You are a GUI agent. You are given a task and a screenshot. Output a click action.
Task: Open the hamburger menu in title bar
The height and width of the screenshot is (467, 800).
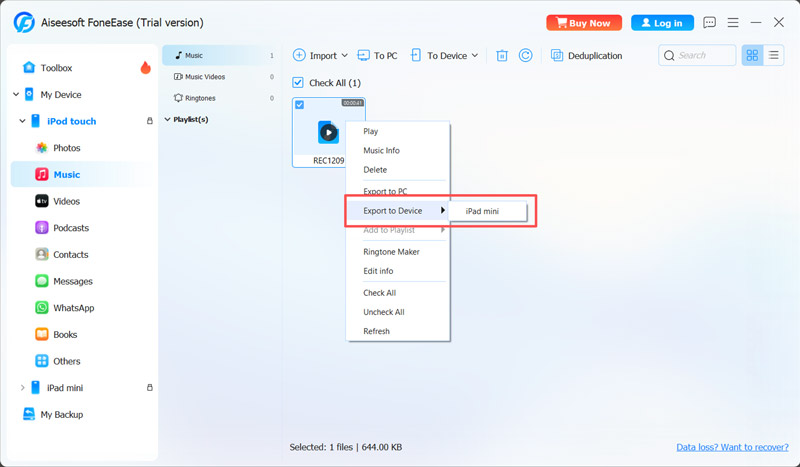(x=733, y=22)
